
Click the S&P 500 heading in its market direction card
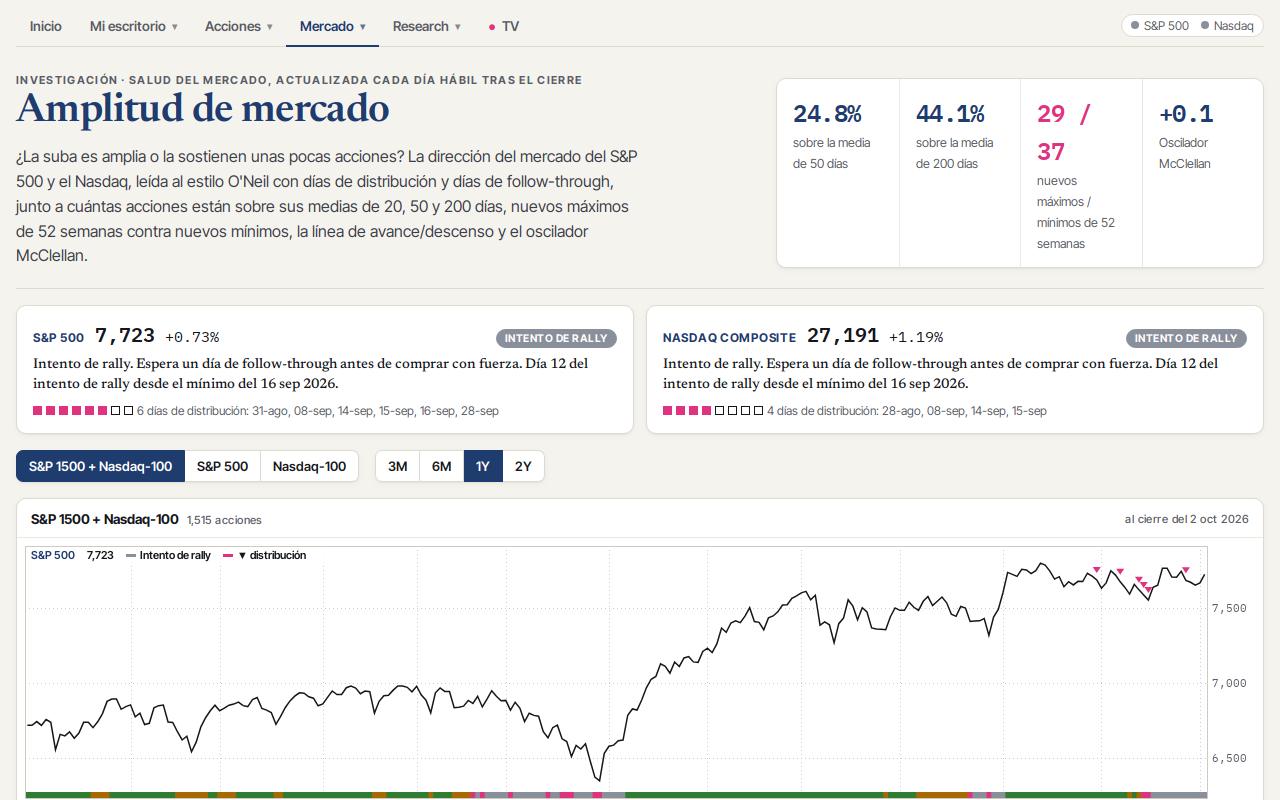pyautogui.click(x=58, y=338)
